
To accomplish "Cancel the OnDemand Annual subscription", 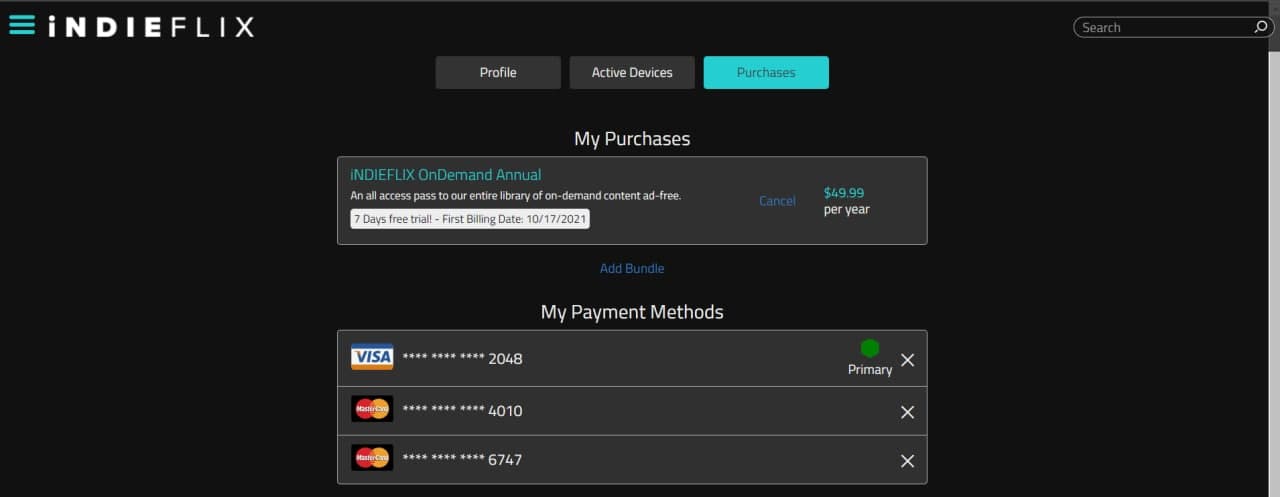I will [x=777, y=201].
